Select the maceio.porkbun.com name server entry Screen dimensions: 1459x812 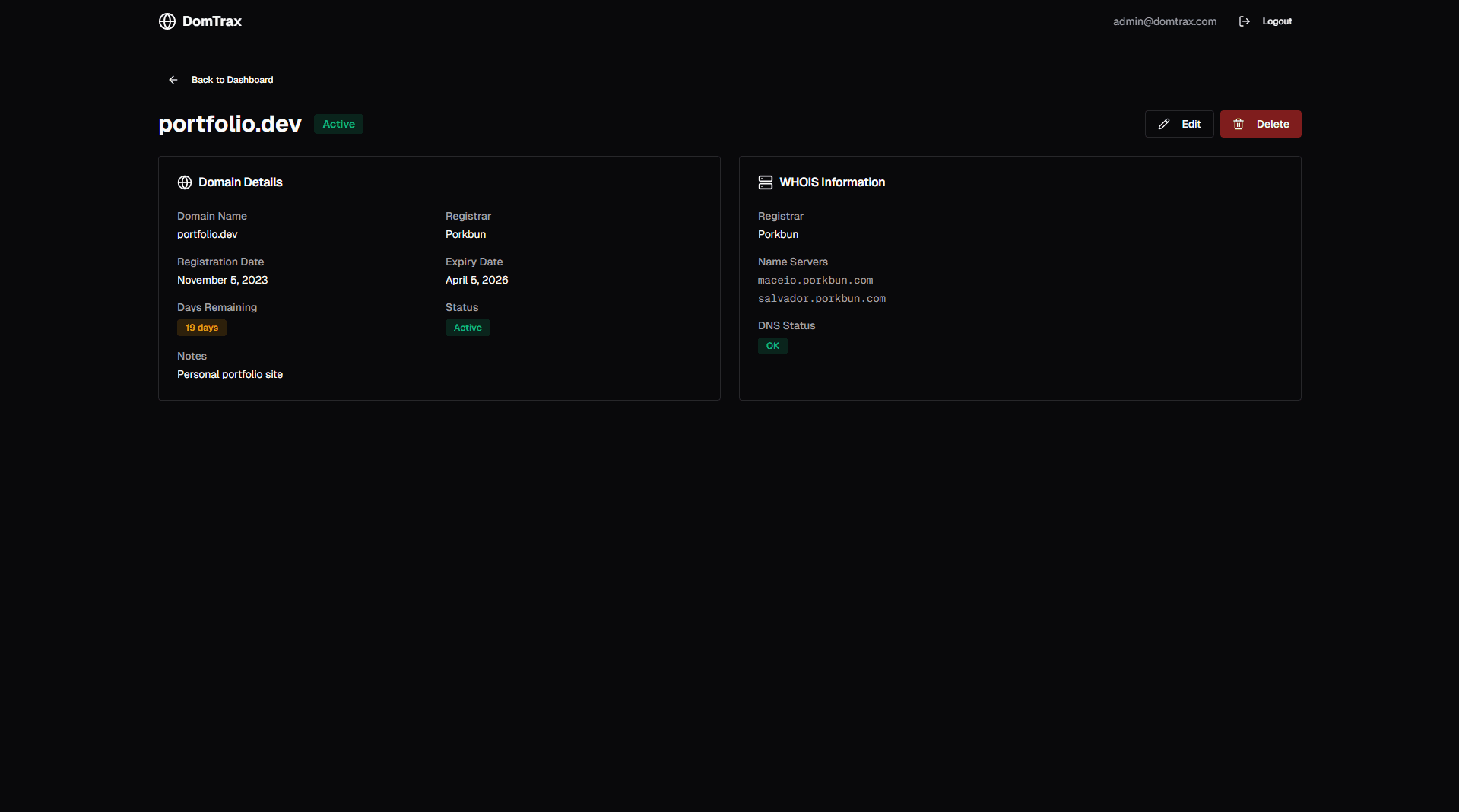815,280
